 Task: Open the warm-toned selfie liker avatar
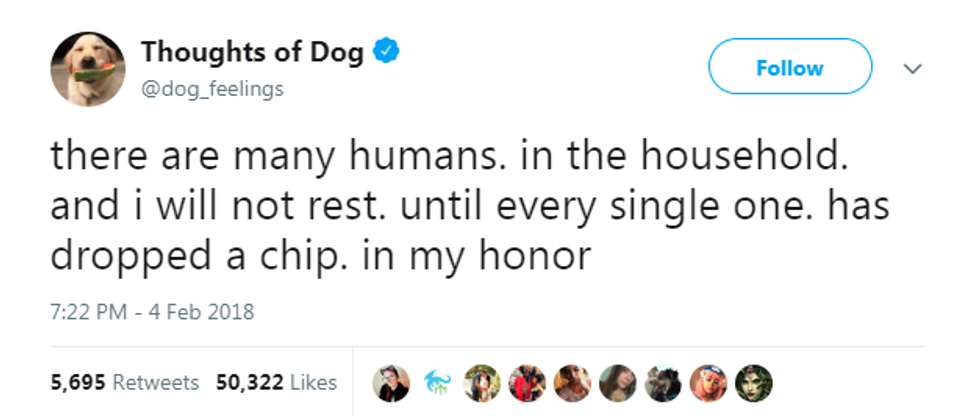tap(571, 383)
